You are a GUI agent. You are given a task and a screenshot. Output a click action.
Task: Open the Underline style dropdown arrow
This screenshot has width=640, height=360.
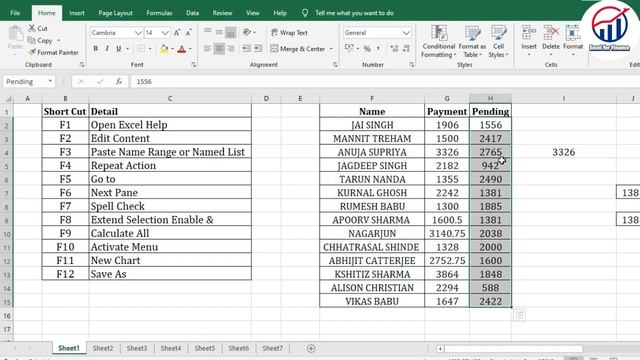click(x=128, y=49)
